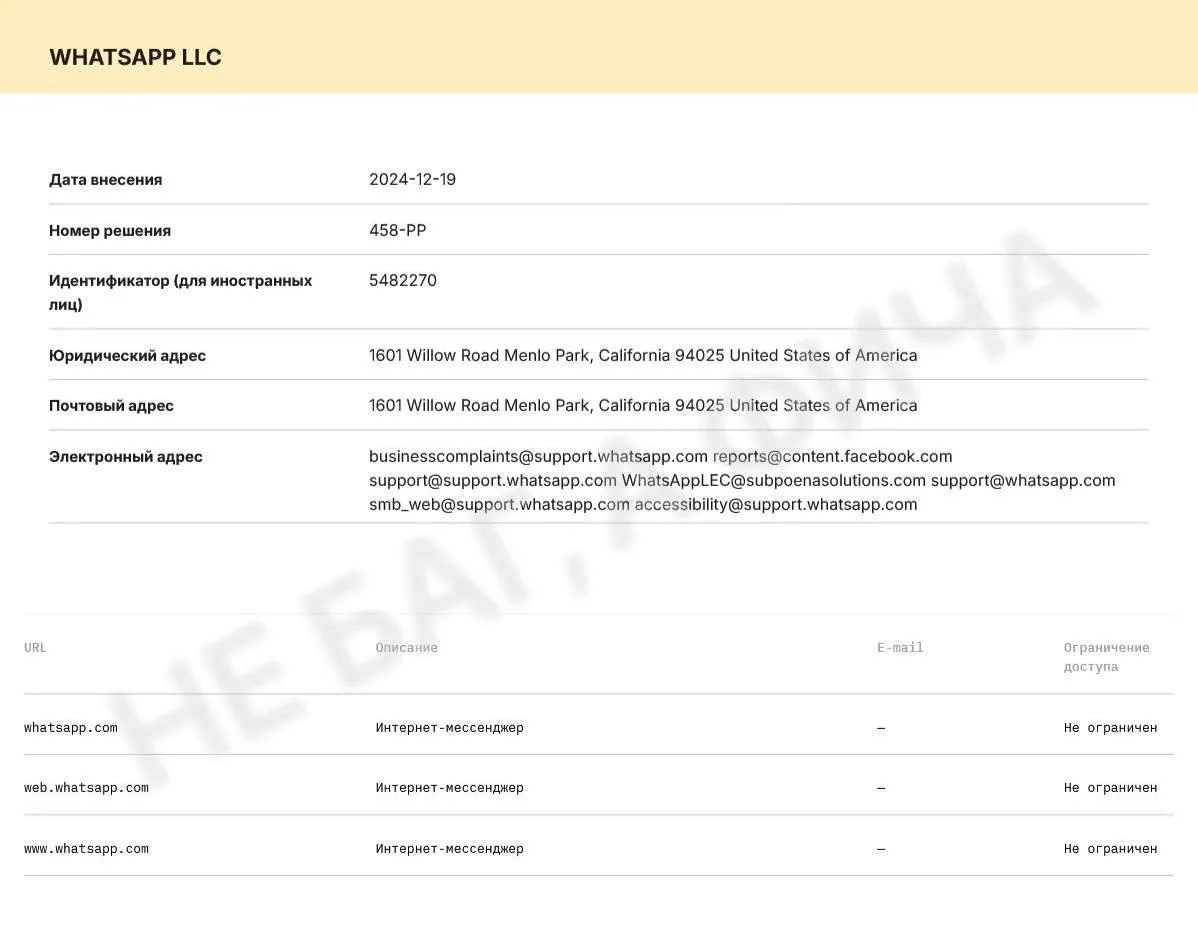
Task: Click the web.whatsapp.com URL cell
Action: pos(86,788)
